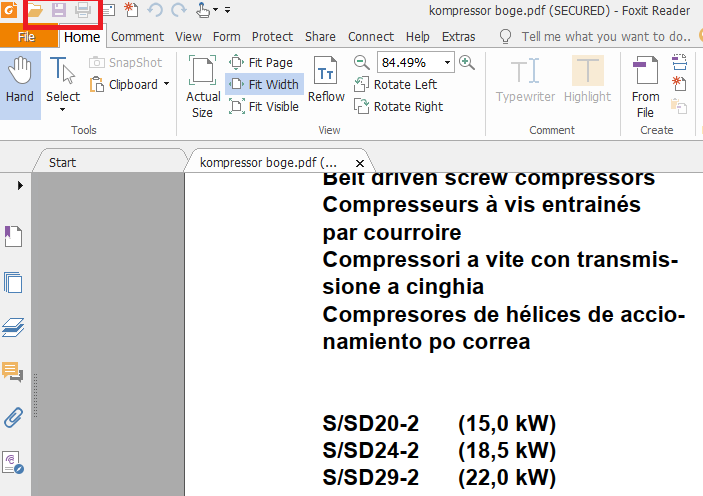
Task: Click the Save icon in quick access toolbar
Action: click(59, 10)
